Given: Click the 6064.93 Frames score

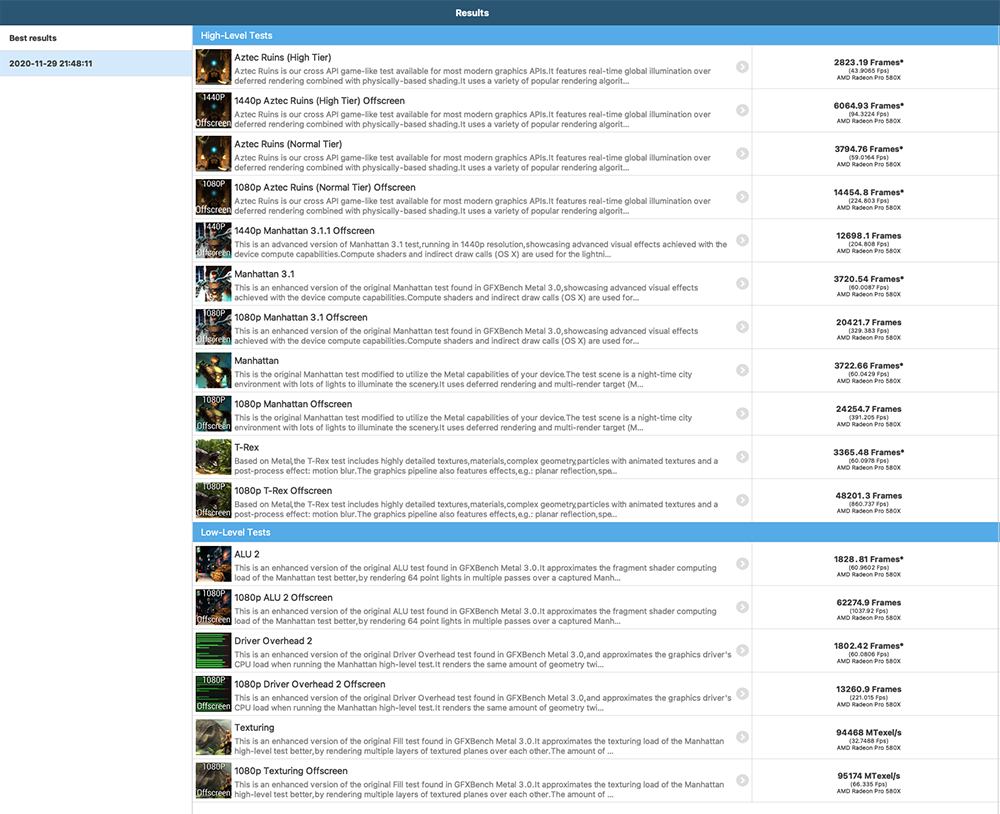Looking at the screenshot, I should pos(869,106).
